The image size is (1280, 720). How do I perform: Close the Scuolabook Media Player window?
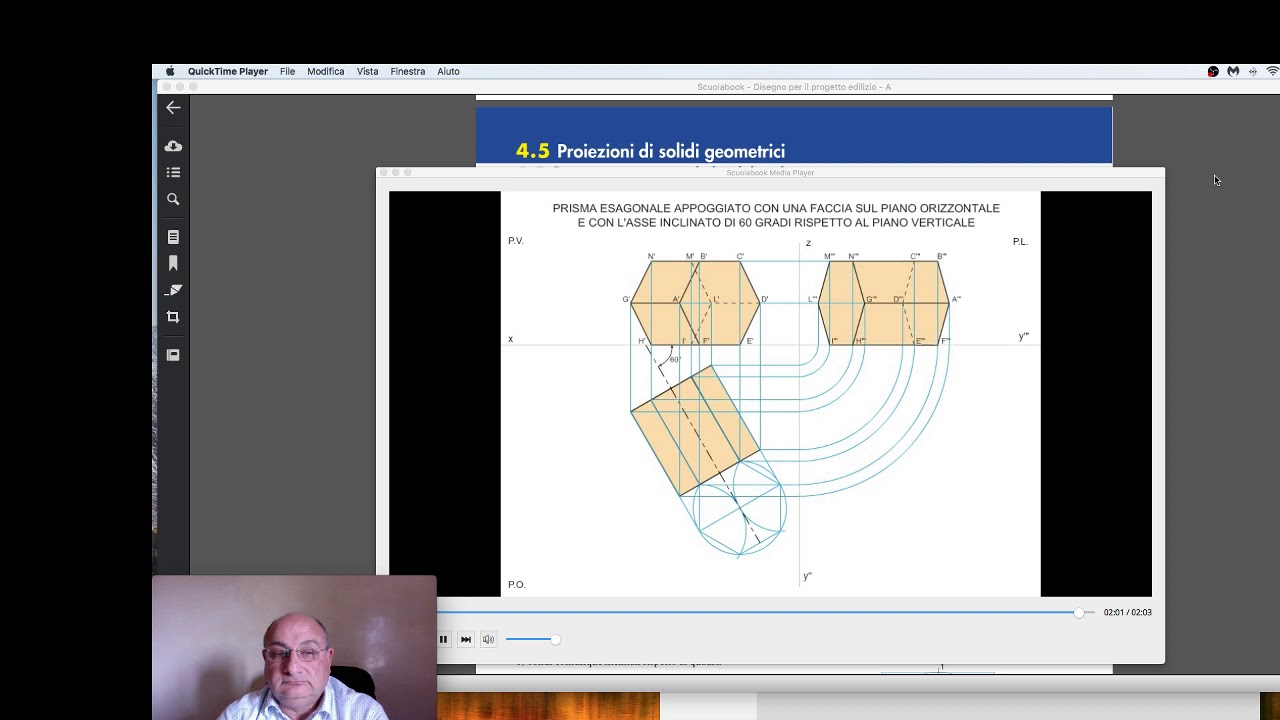[383, 173]
